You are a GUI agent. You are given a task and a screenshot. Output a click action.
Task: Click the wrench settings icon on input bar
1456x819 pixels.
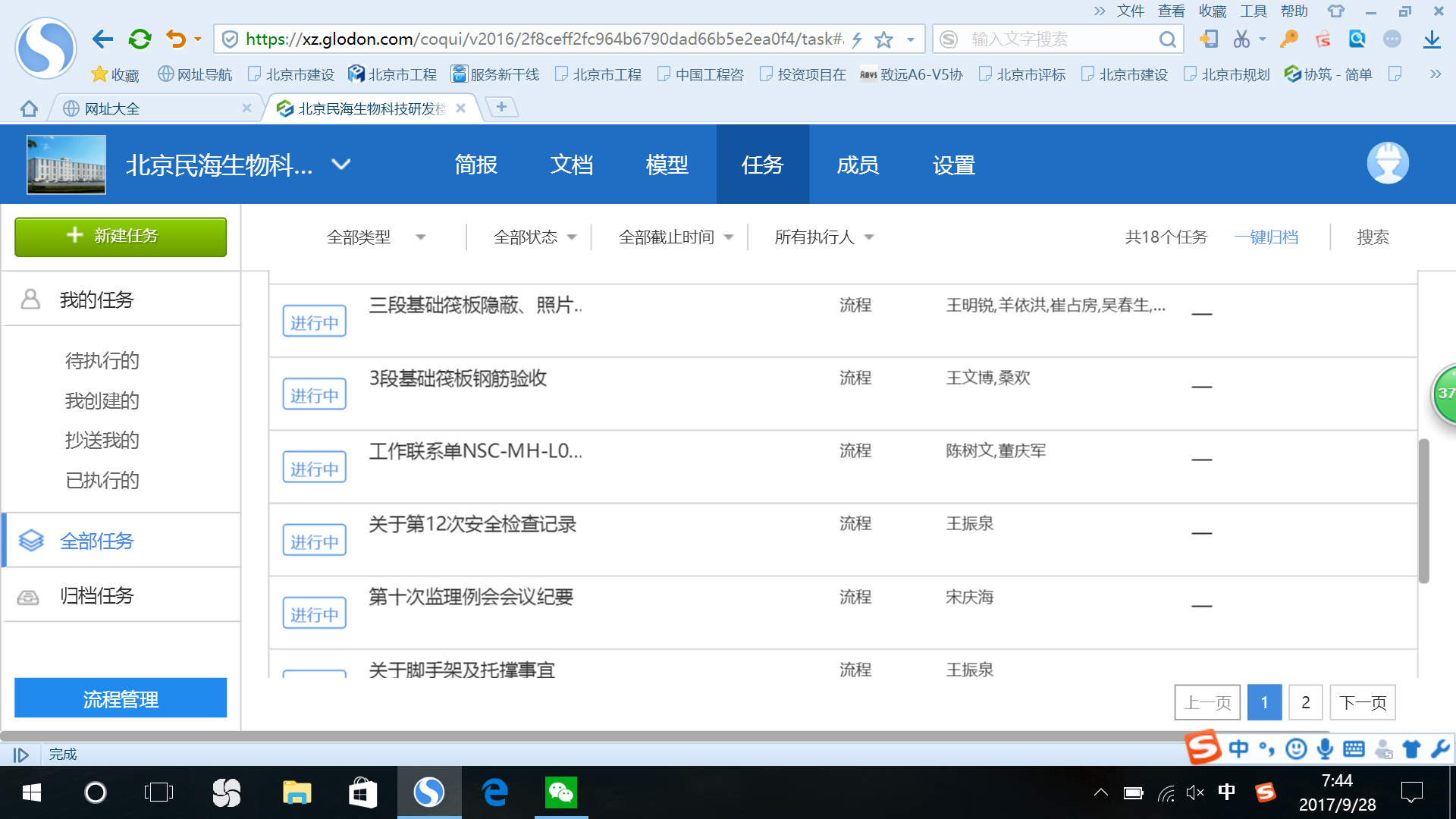(x=1439, y=748)
